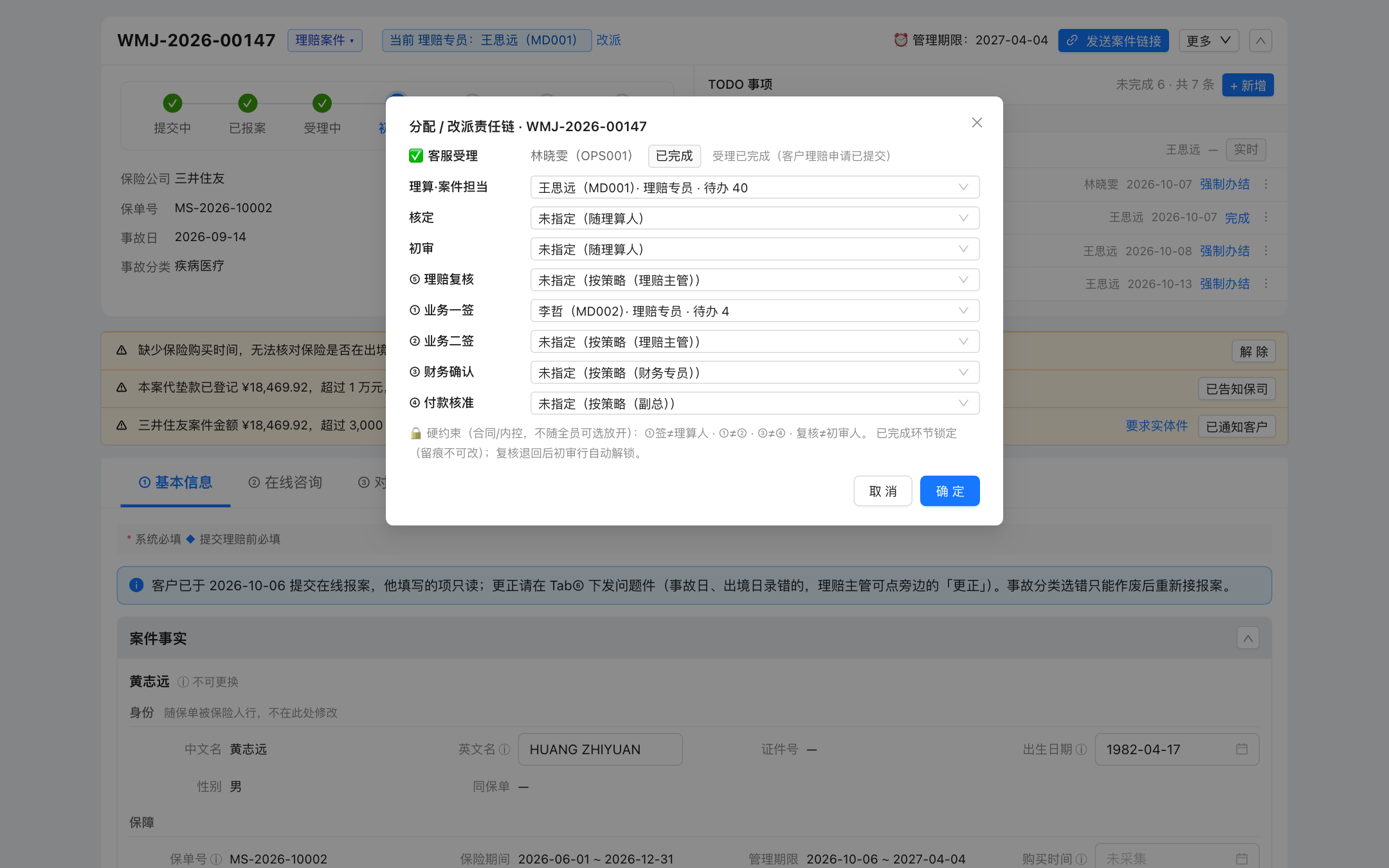This screenshot has width=1389, height=868.
Task: Click the 取消 button in the dialog
Action: pos(883,491)
